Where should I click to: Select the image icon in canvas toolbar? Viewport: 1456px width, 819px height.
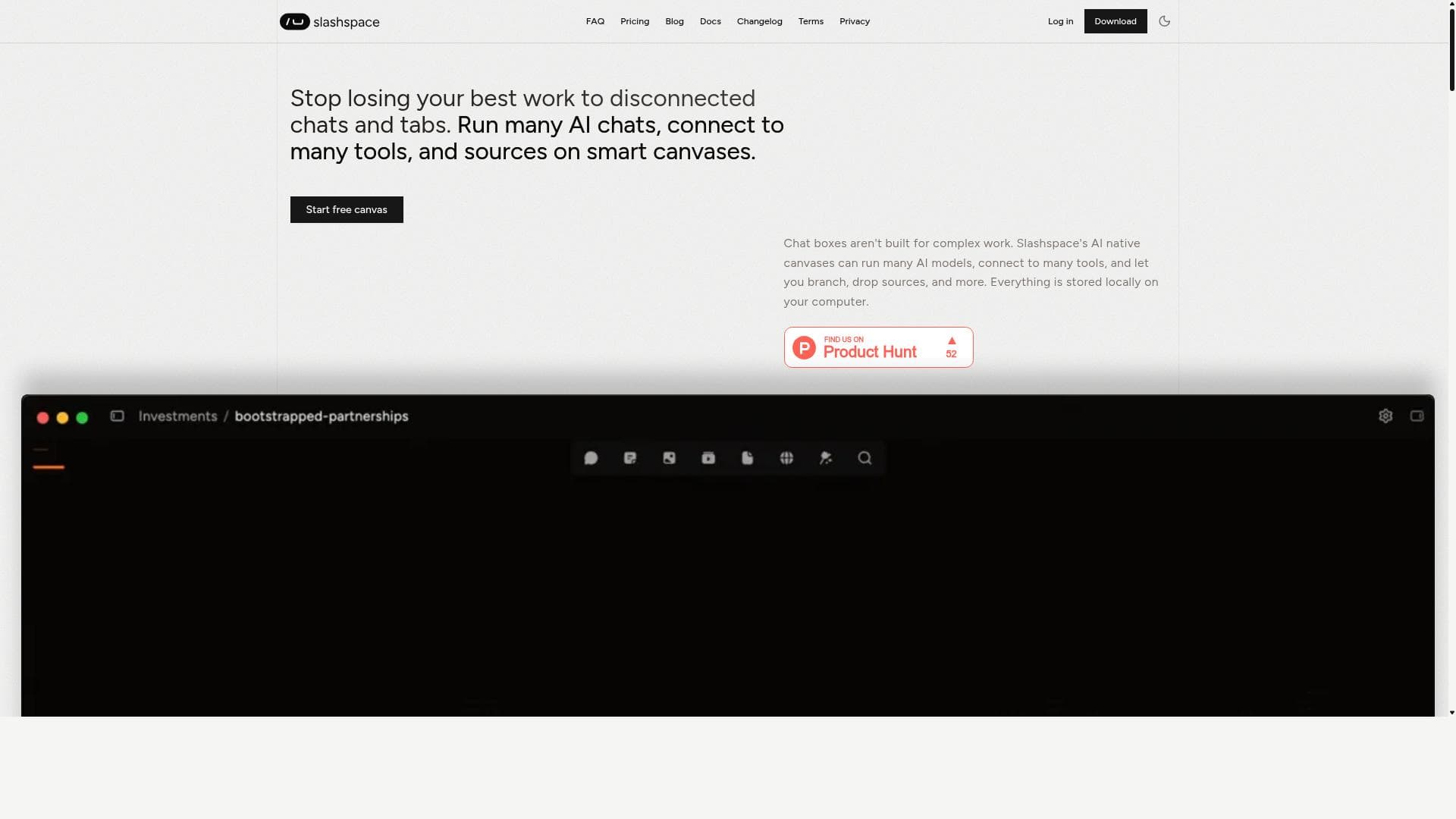click(x=670, y=458)
